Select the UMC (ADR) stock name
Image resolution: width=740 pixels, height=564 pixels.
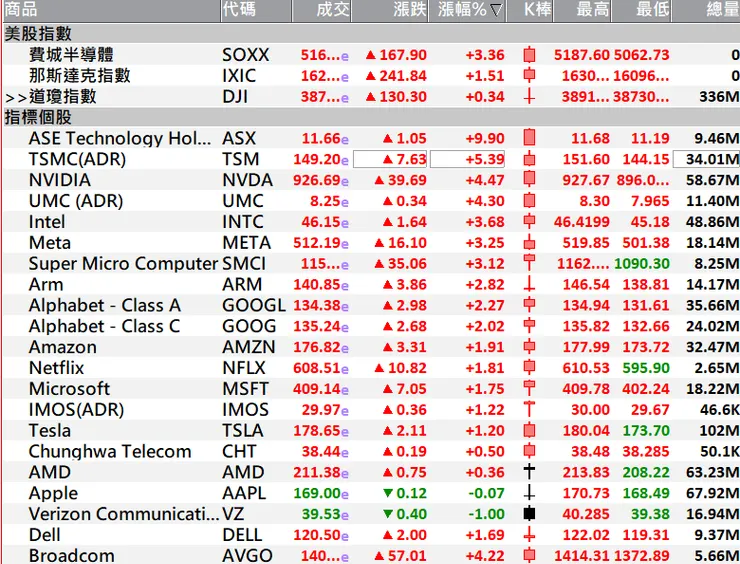76,201
